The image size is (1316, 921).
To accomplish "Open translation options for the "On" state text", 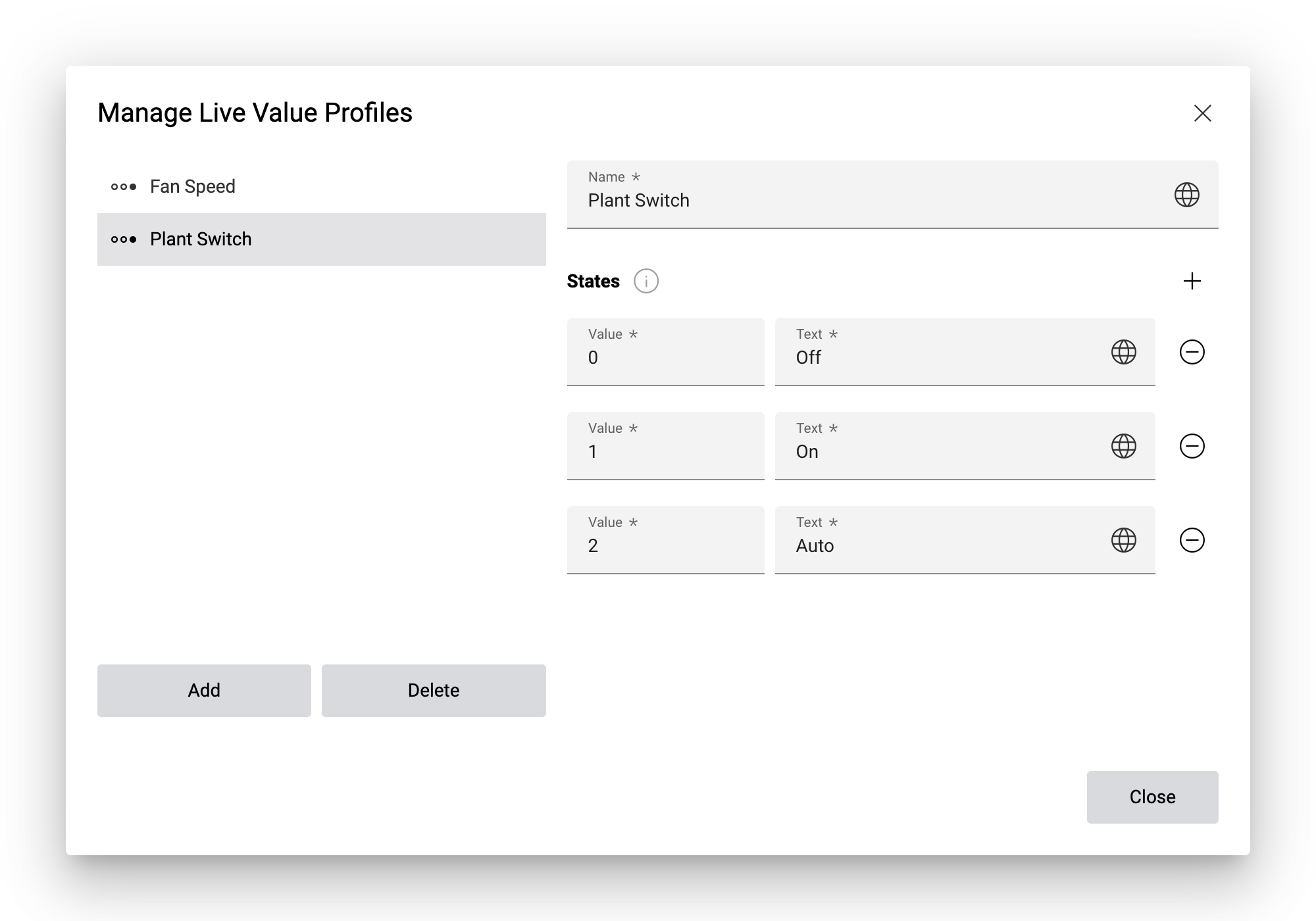I will click(1123, 447).
